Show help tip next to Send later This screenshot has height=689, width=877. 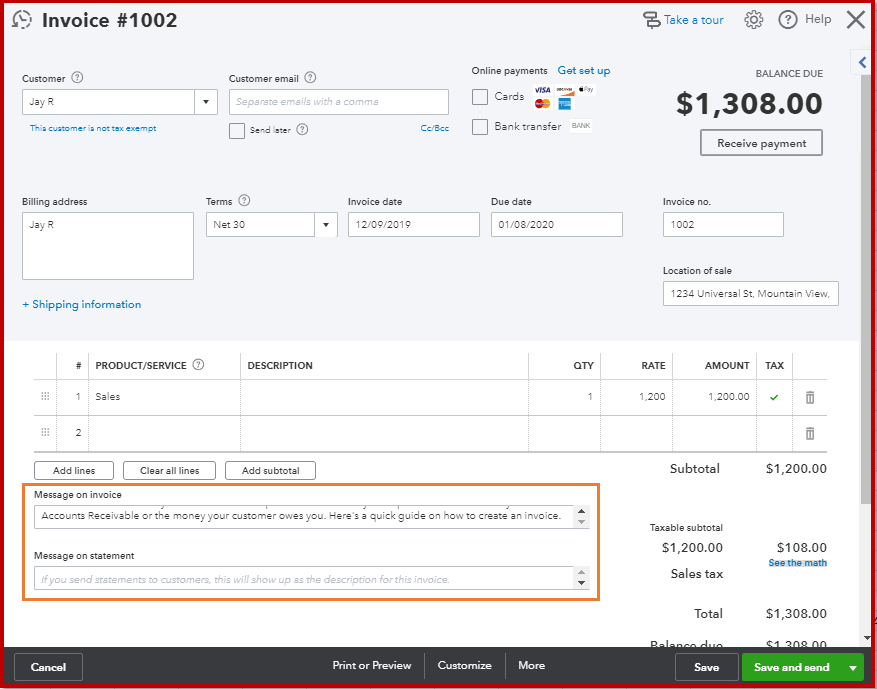302,130
